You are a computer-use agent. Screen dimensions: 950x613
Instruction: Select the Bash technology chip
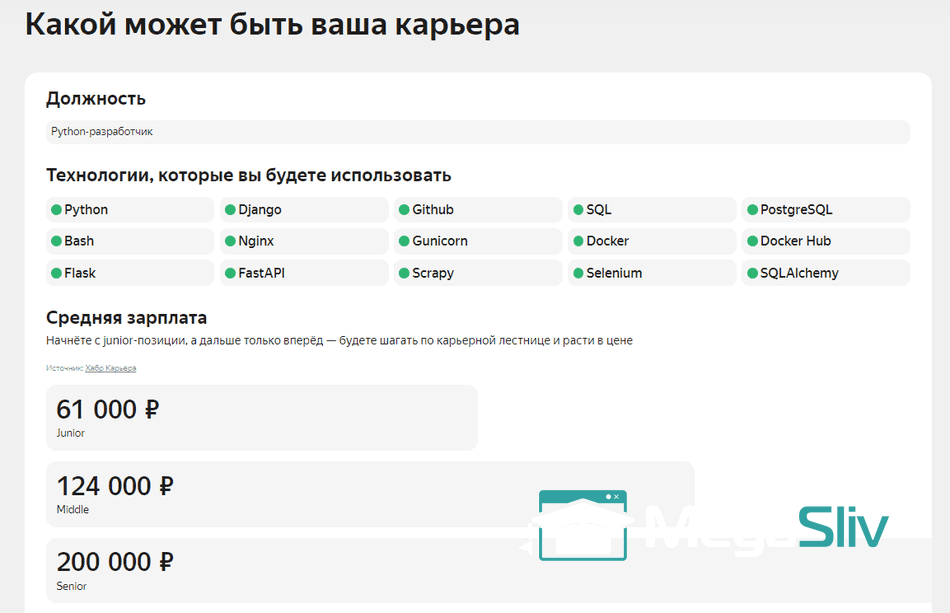click(x=129, y=241)
